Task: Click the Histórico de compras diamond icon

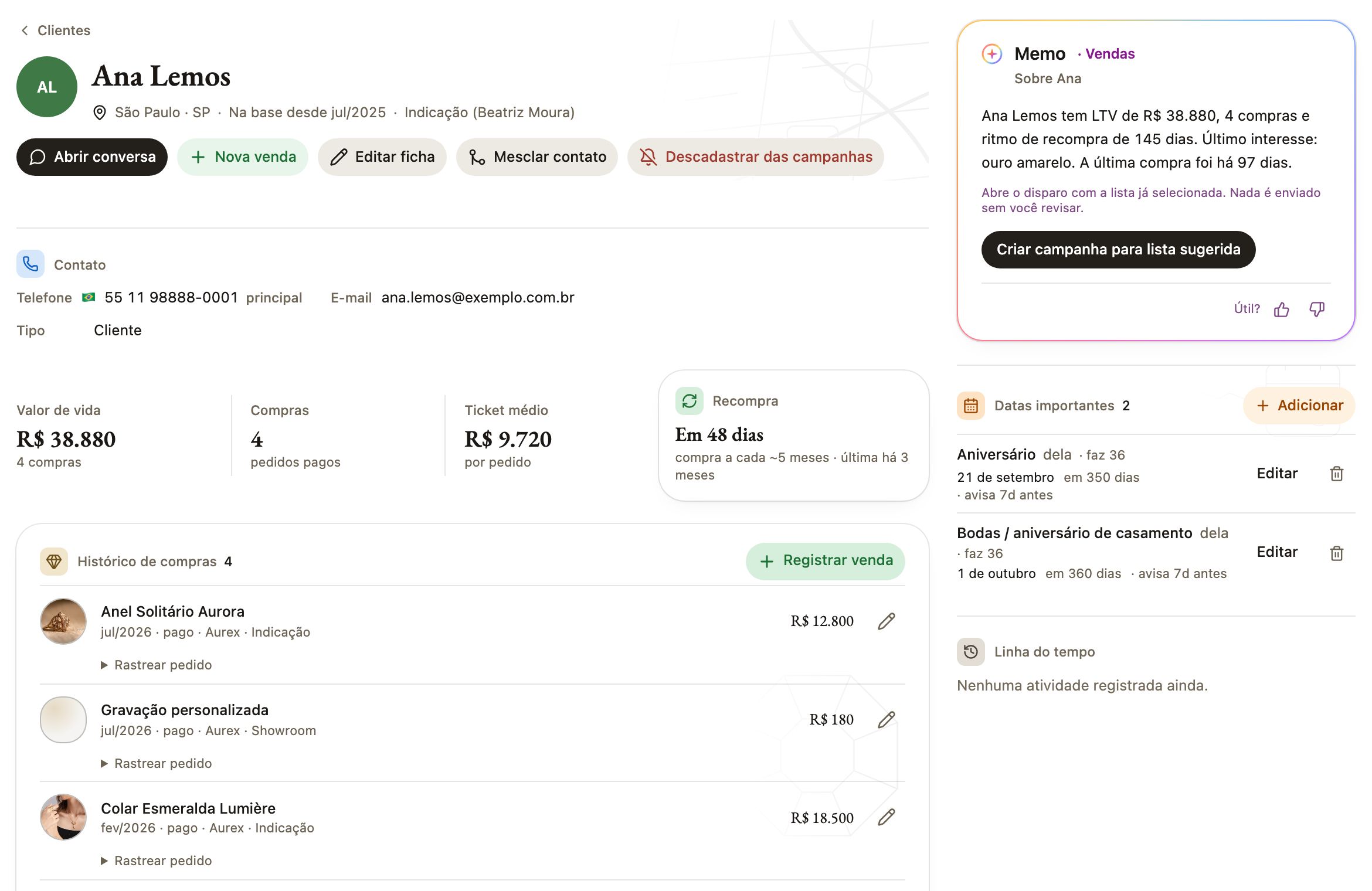Action: point(54,562)
